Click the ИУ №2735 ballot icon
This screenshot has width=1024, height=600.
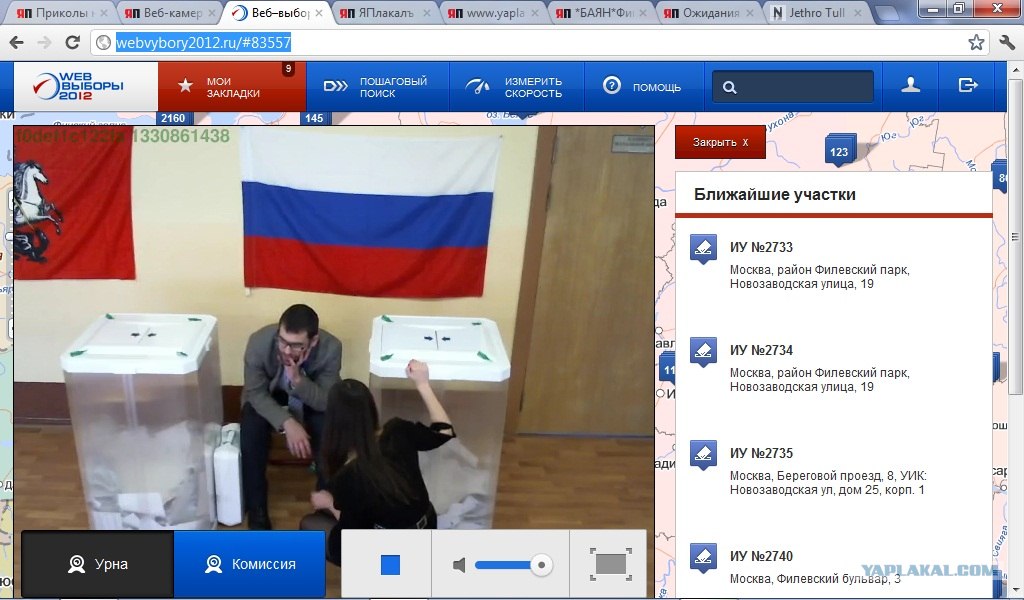click(703, 455)
